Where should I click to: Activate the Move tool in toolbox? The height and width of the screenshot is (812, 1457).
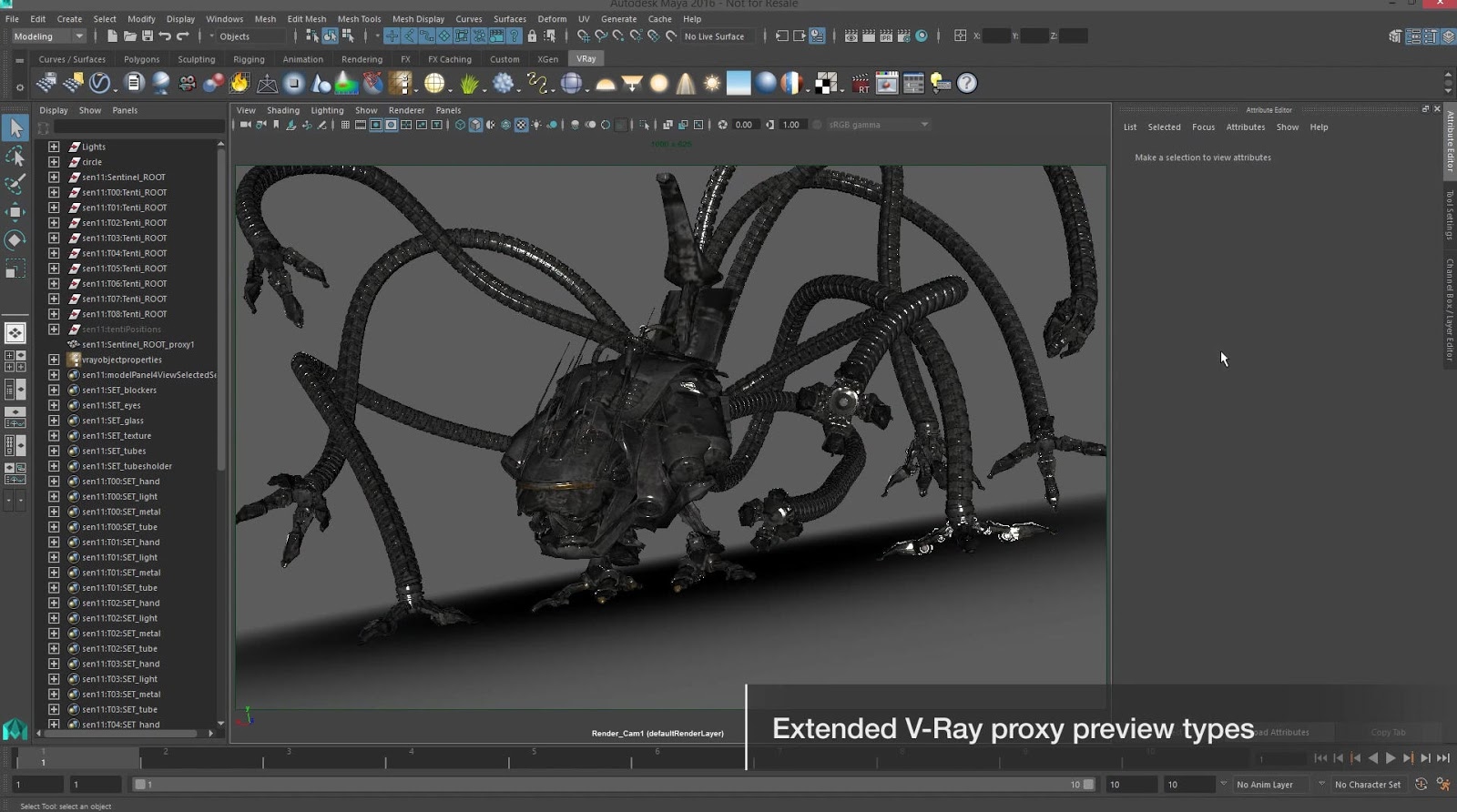point(15,212)
